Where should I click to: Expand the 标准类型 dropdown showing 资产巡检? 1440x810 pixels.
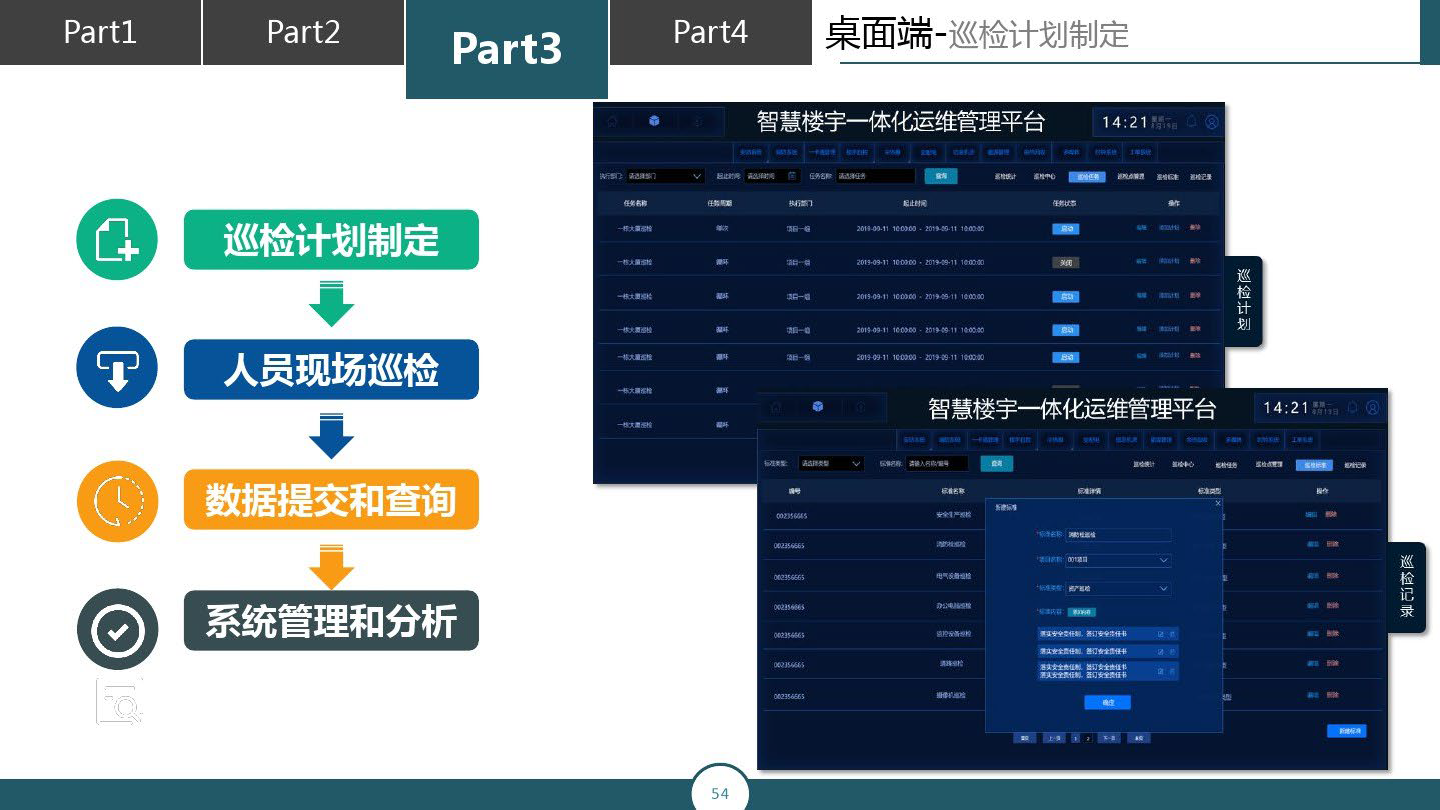1118,589
